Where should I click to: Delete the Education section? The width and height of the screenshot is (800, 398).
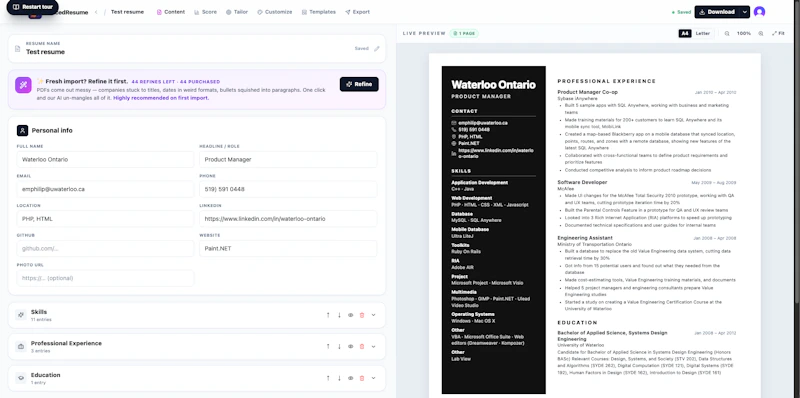point(362,378)
